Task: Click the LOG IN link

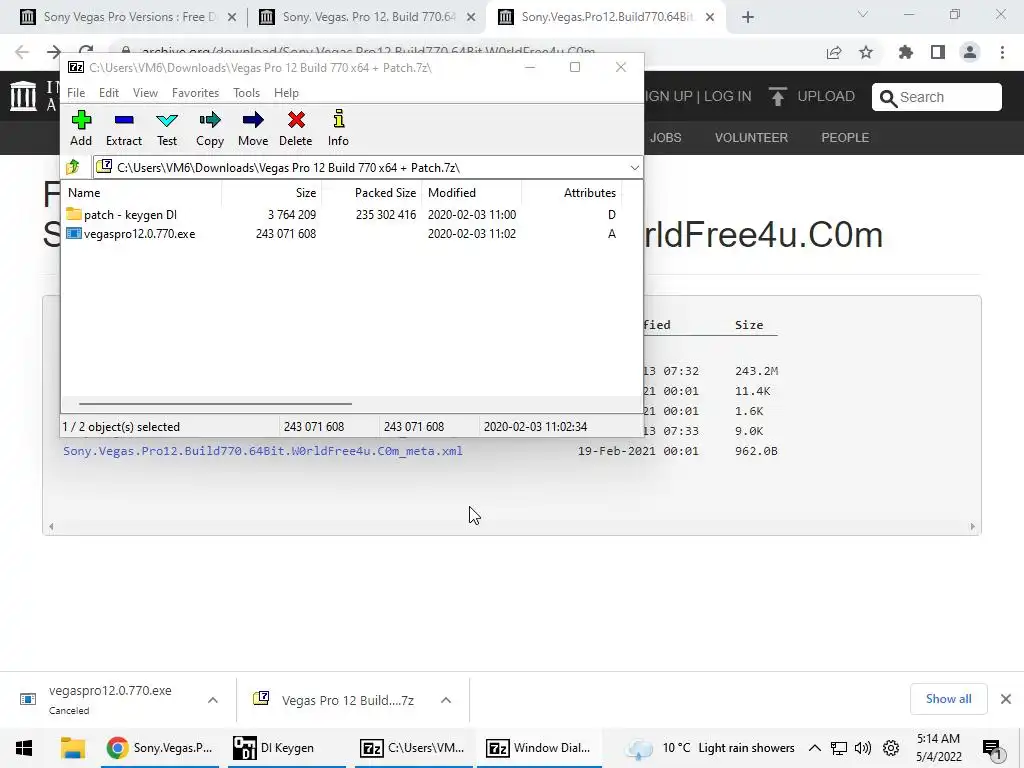Action: point(728,96)
